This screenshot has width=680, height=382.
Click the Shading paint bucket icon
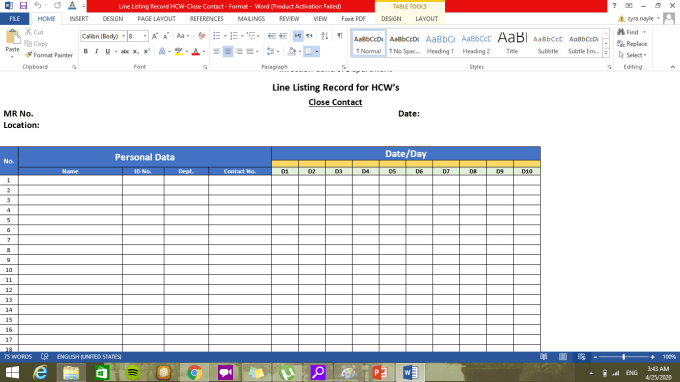[x=292, y=52]
